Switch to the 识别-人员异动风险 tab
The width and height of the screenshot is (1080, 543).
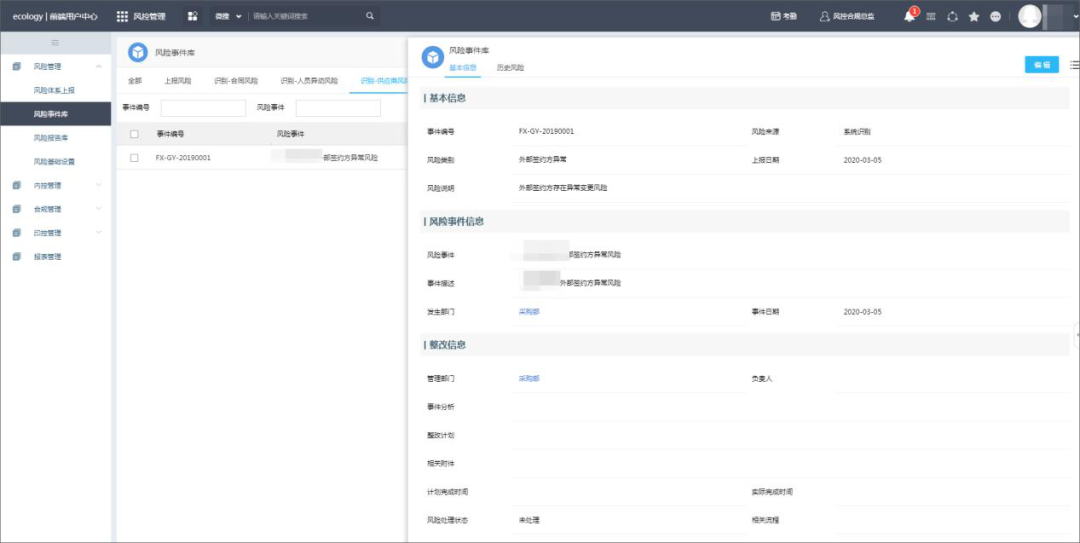point(309,81)
